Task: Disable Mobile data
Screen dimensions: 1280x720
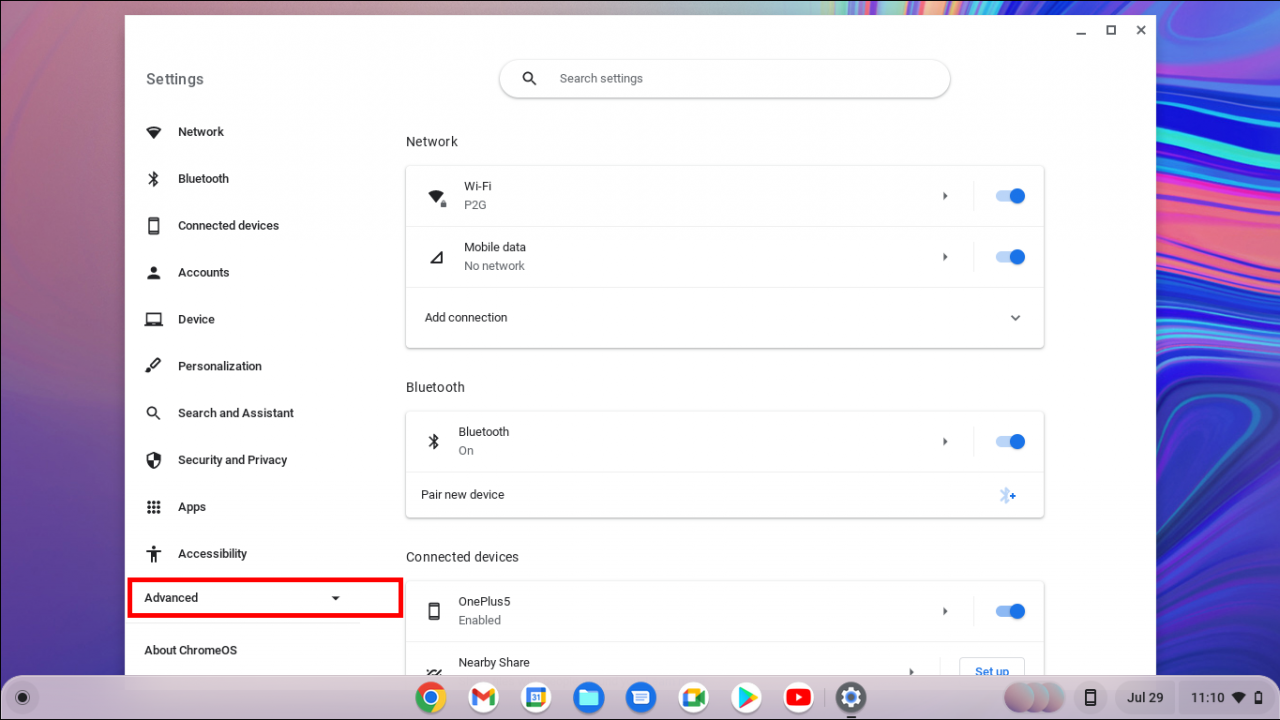Action: coord(1010,257)
